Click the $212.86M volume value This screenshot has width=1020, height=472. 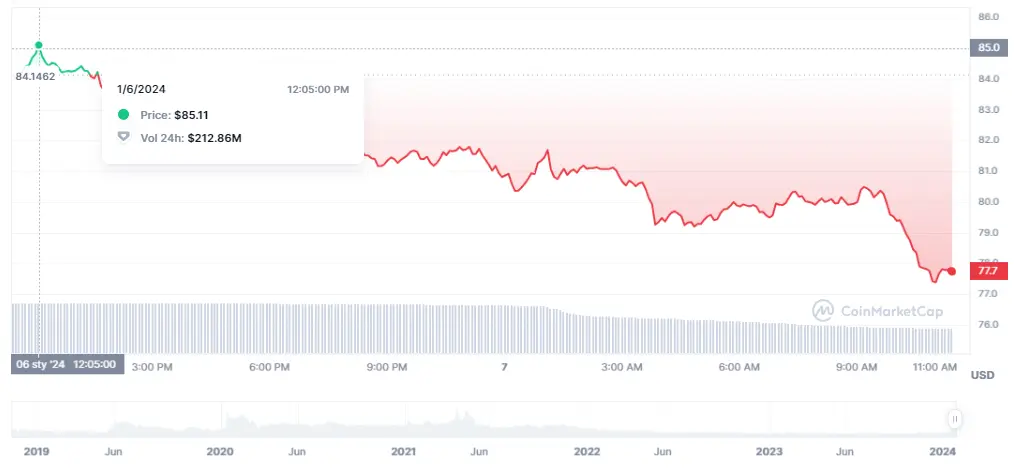point(214,137)
